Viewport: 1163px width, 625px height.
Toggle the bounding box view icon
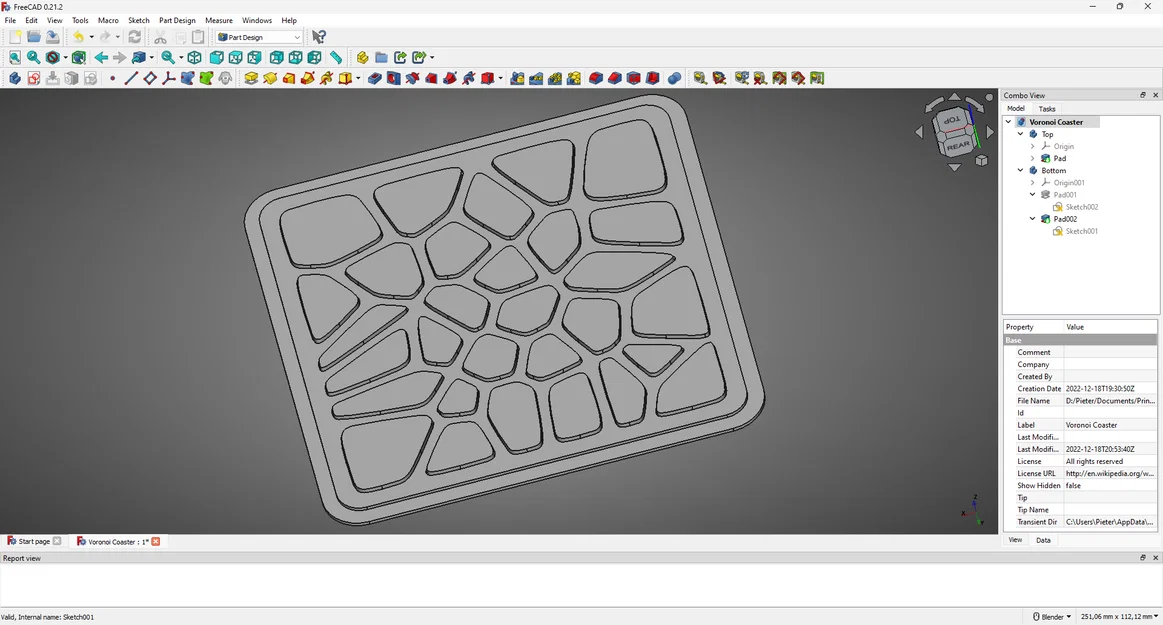pos(78,57)
